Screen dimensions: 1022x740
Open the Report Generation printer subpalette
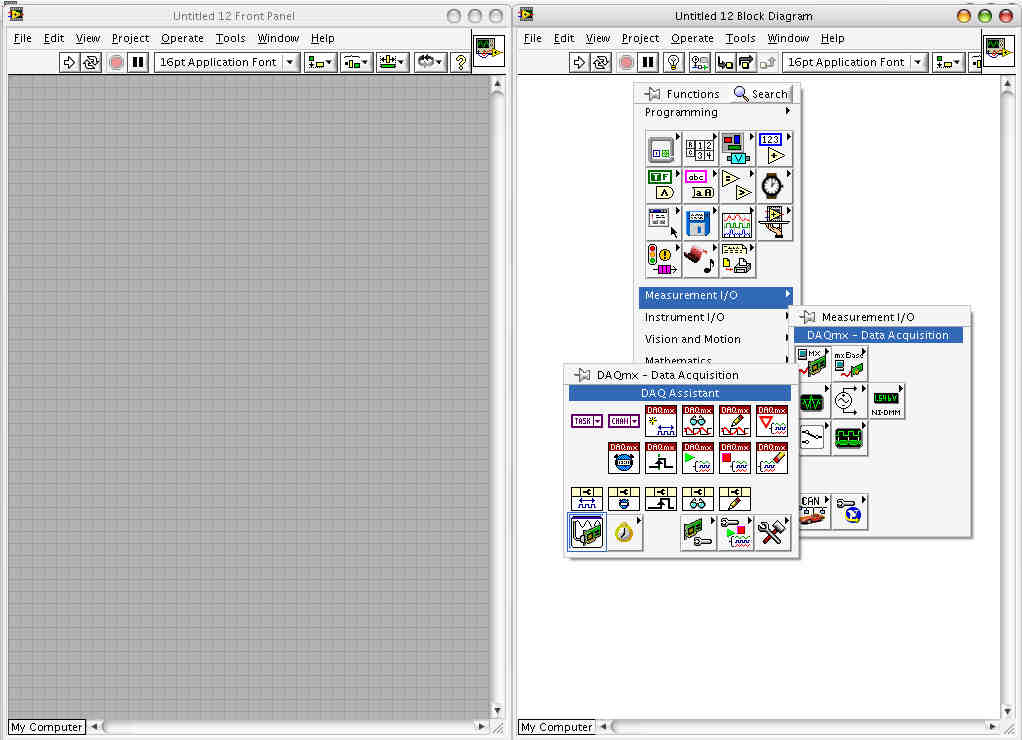click(x=736, y=260)
